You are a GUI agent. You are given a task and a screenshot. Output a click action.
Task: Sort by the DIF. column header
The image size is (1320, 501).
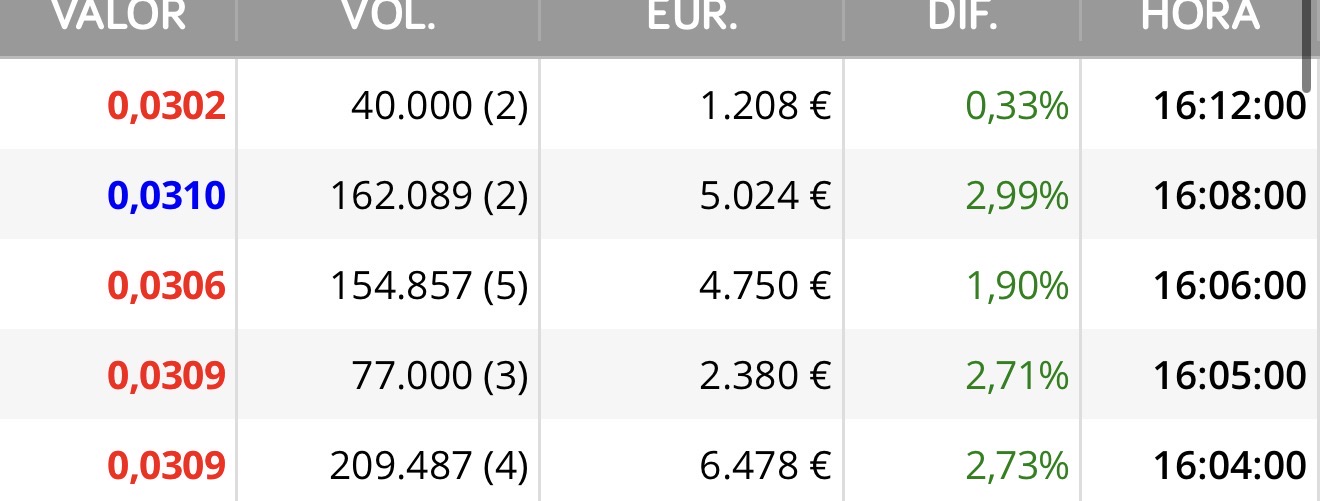(961, 15)
